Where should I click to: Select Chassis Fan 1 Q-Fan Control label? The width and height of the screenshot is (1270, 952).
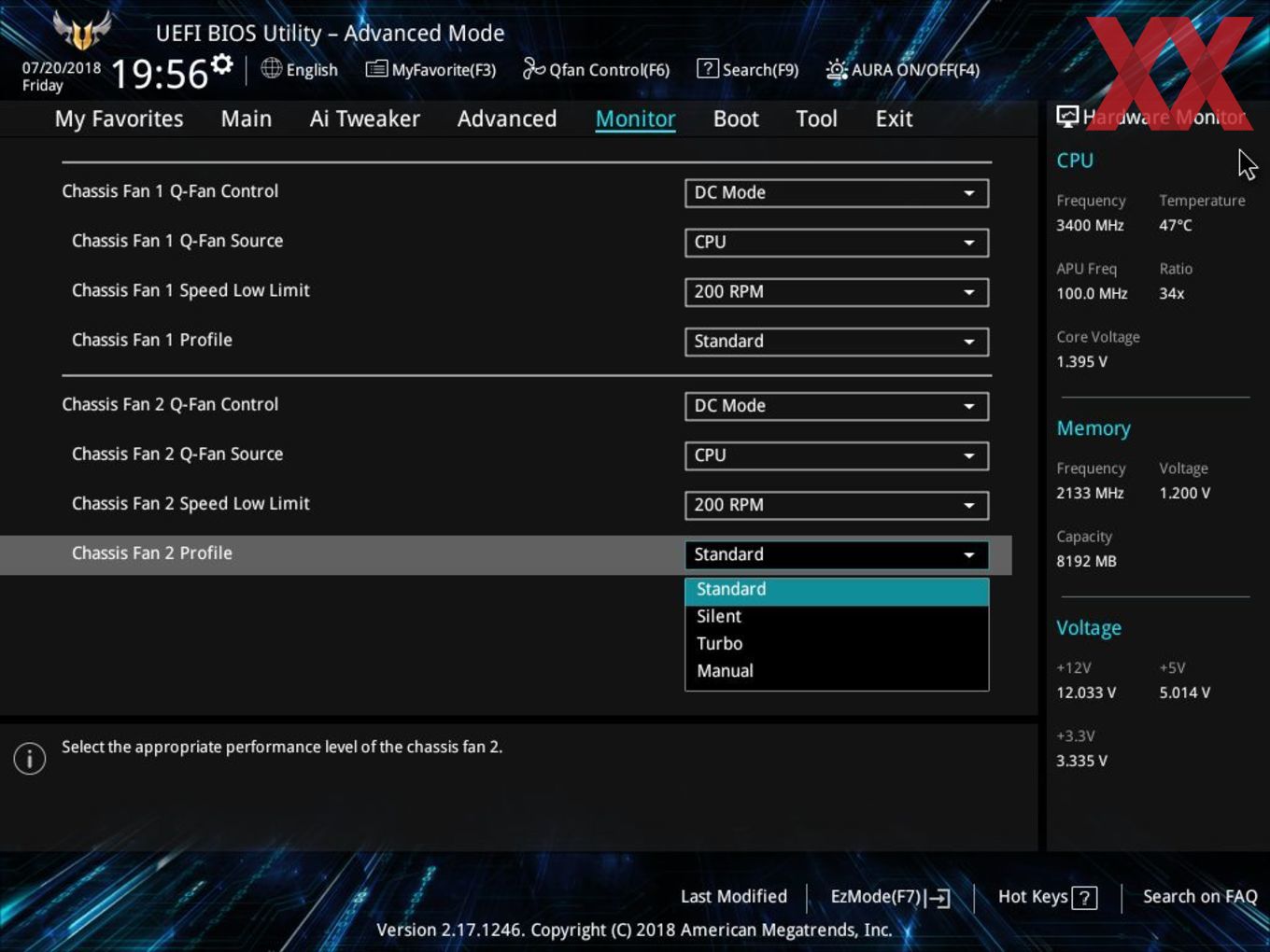pos(170,191)
